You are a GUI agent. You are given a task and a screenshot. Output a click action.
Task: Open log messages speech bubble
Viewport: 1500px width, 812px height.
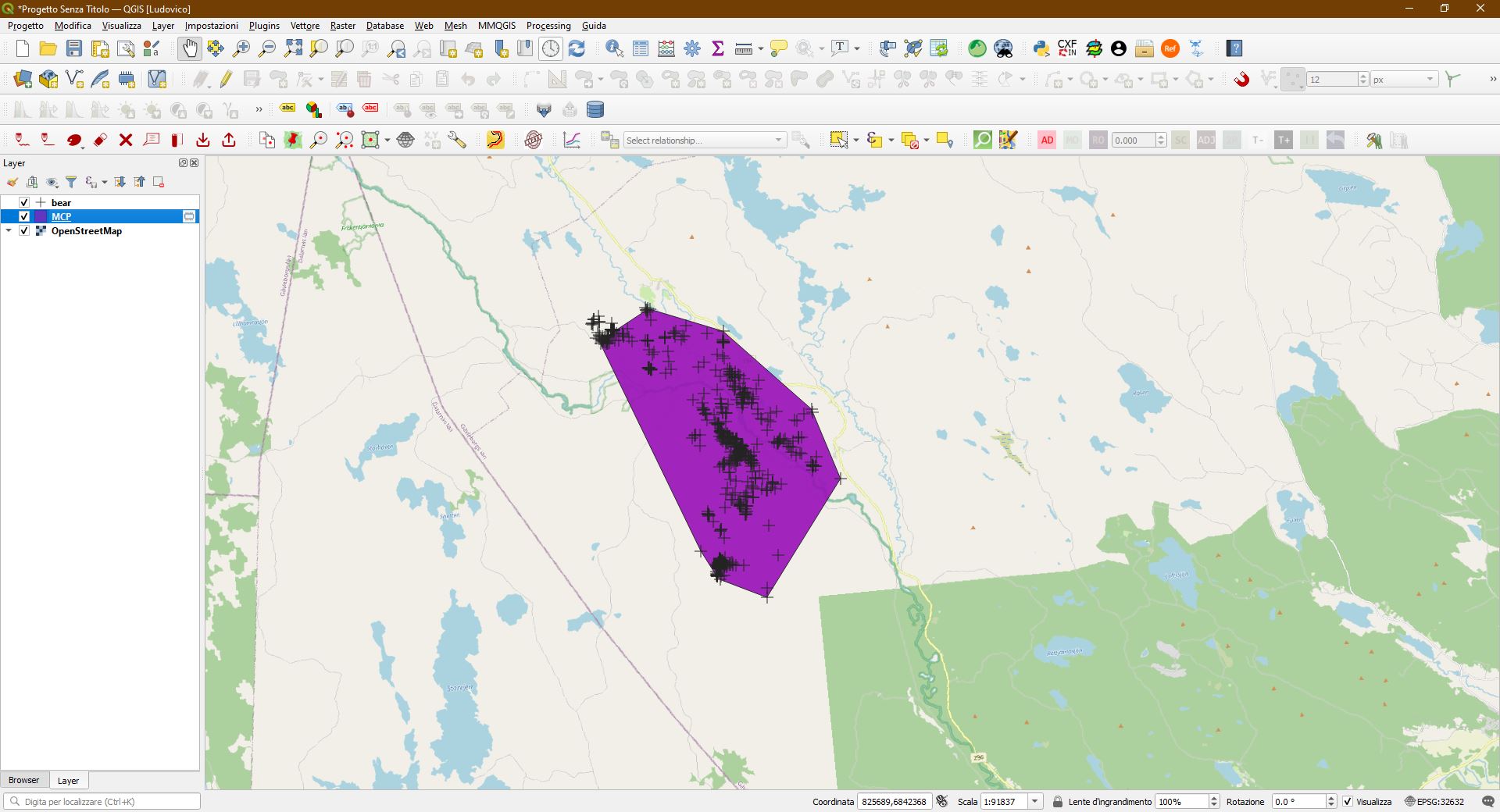click(x=1487, y=801)
